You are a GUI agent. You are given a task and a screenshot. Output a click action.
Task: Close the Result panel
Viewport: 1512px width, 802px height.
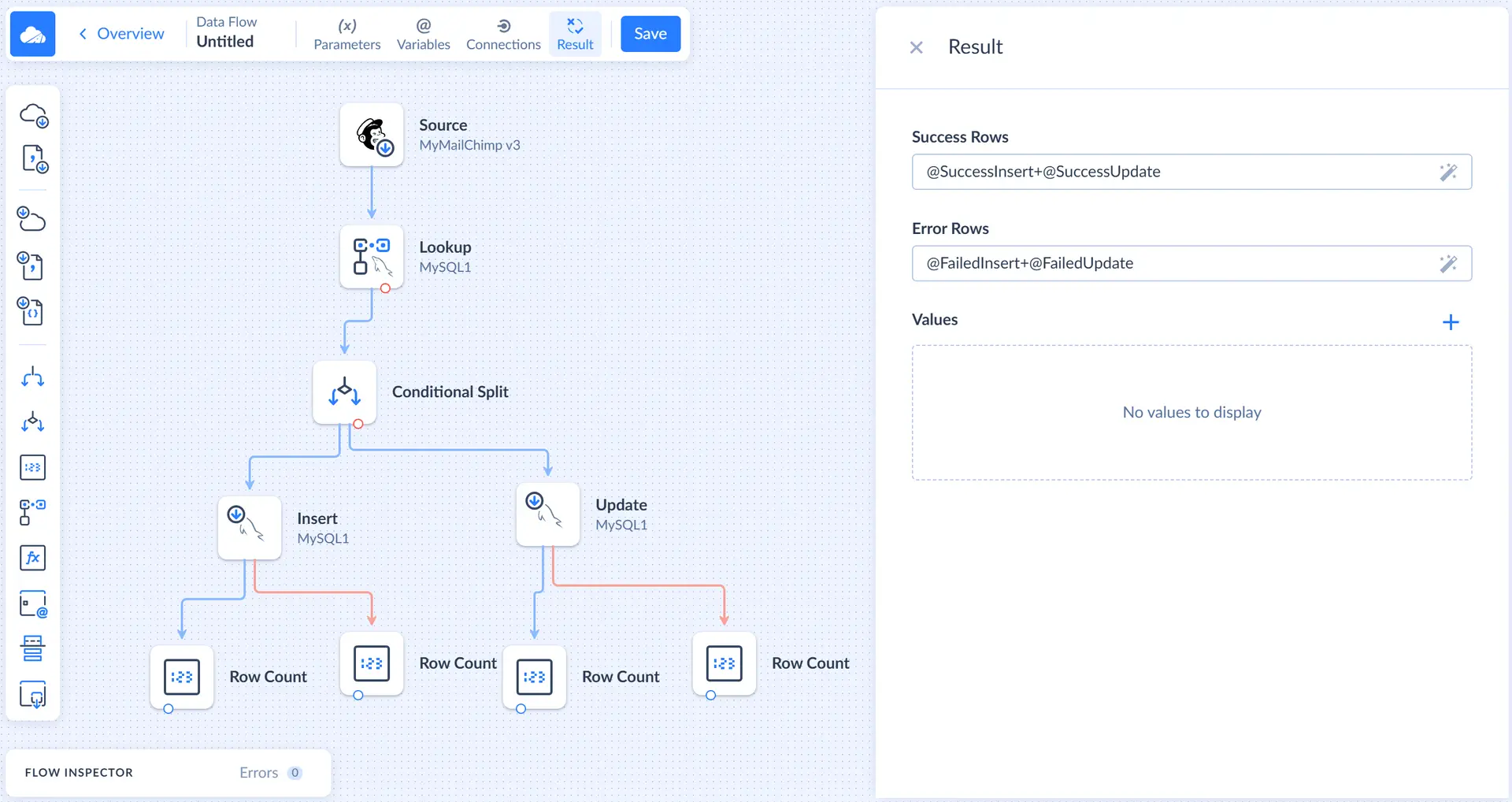[916, 47]
